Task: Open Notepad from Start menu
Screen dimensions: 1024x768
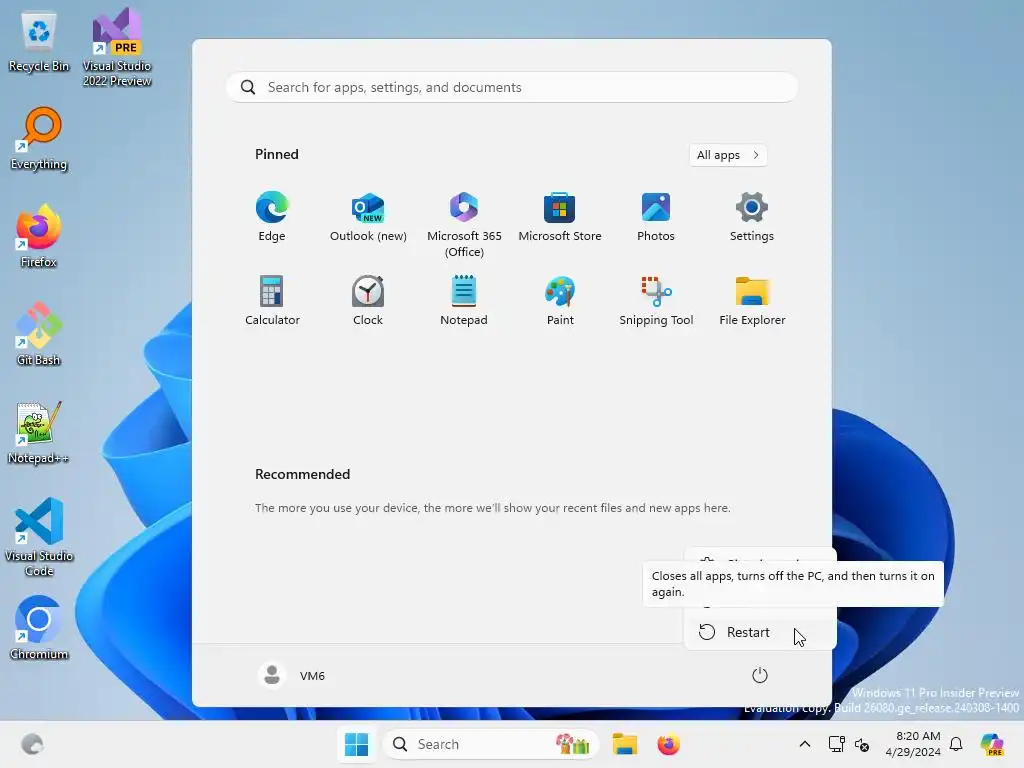Action: pos(464,300)
